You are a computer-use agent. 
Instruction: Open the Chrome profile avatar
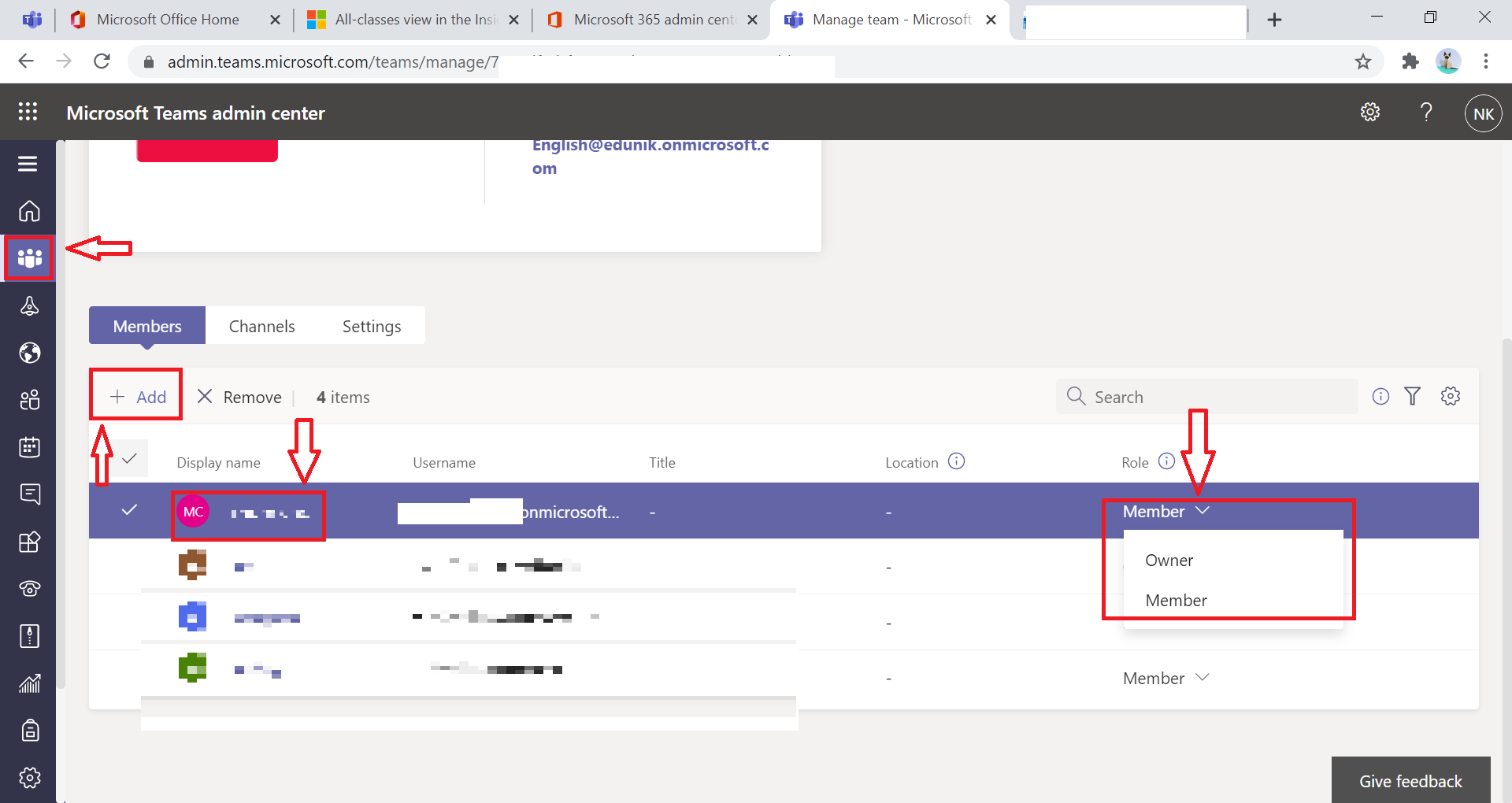click(1447, 61)
